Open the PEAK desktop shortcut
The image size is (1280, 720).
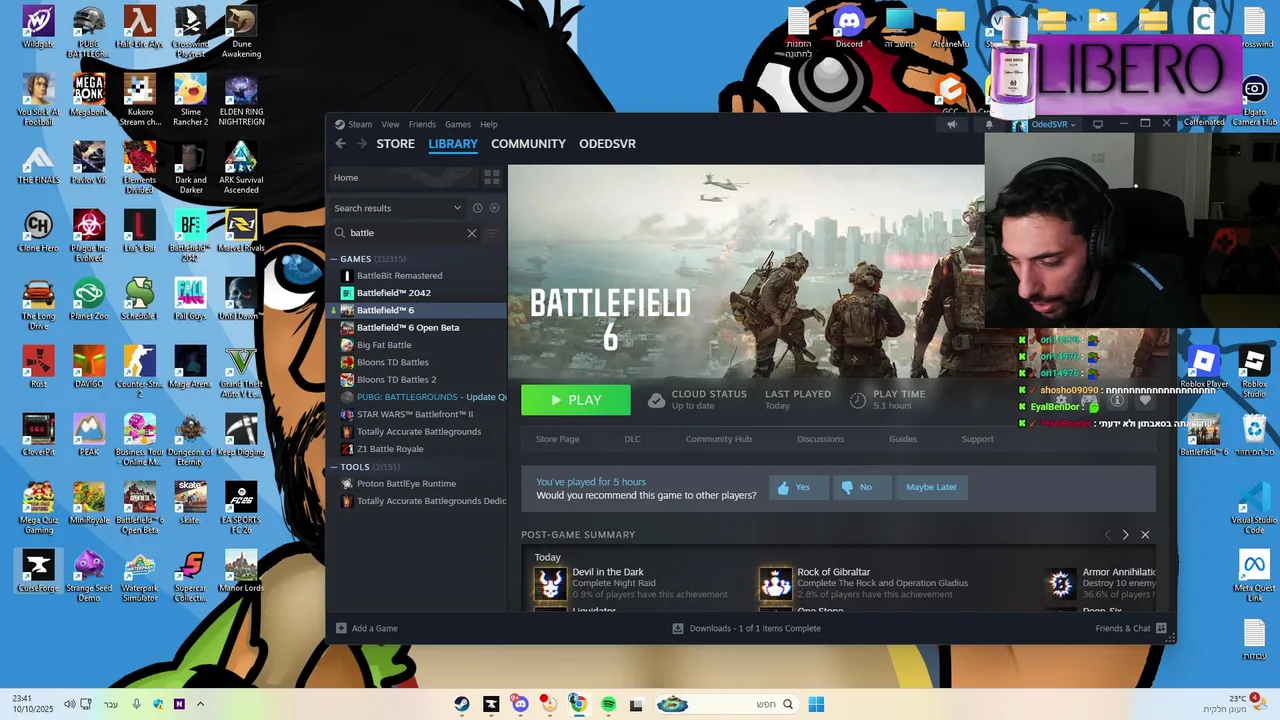click(88, 435)
